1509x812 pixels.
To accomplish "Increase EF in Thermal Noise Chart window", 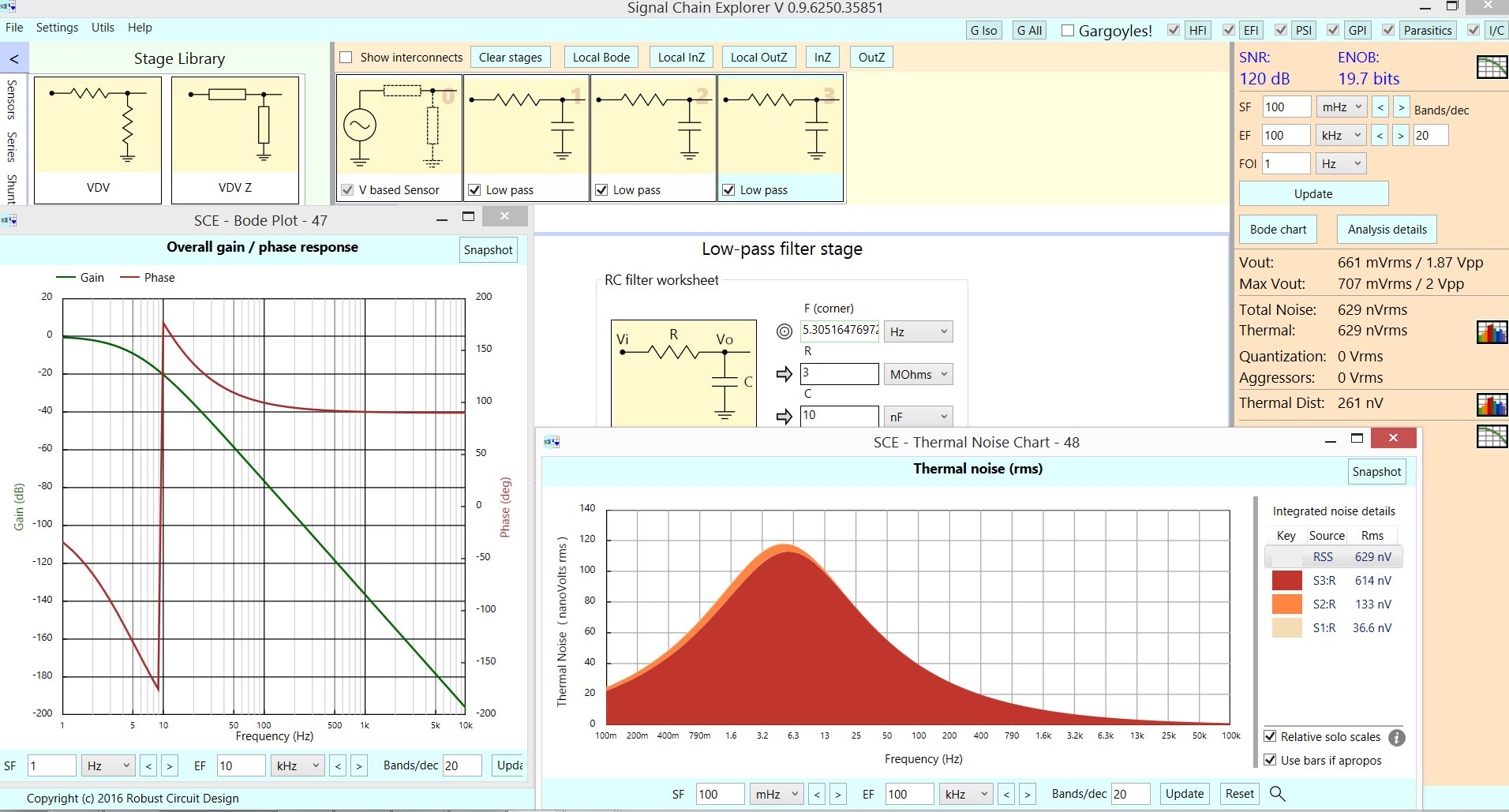I will coord(1028,794).
